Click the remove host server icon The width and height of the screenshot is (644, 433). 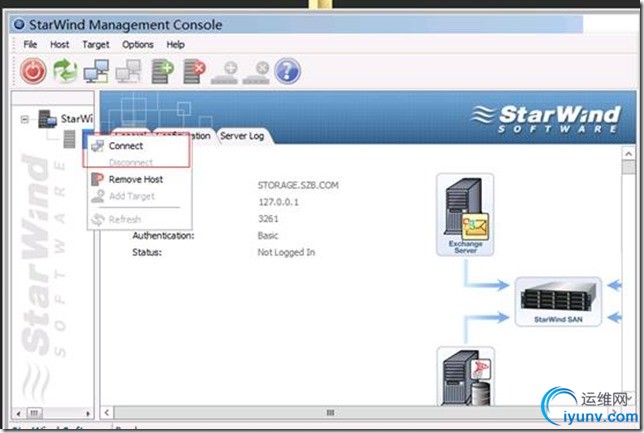pos(193,71)
